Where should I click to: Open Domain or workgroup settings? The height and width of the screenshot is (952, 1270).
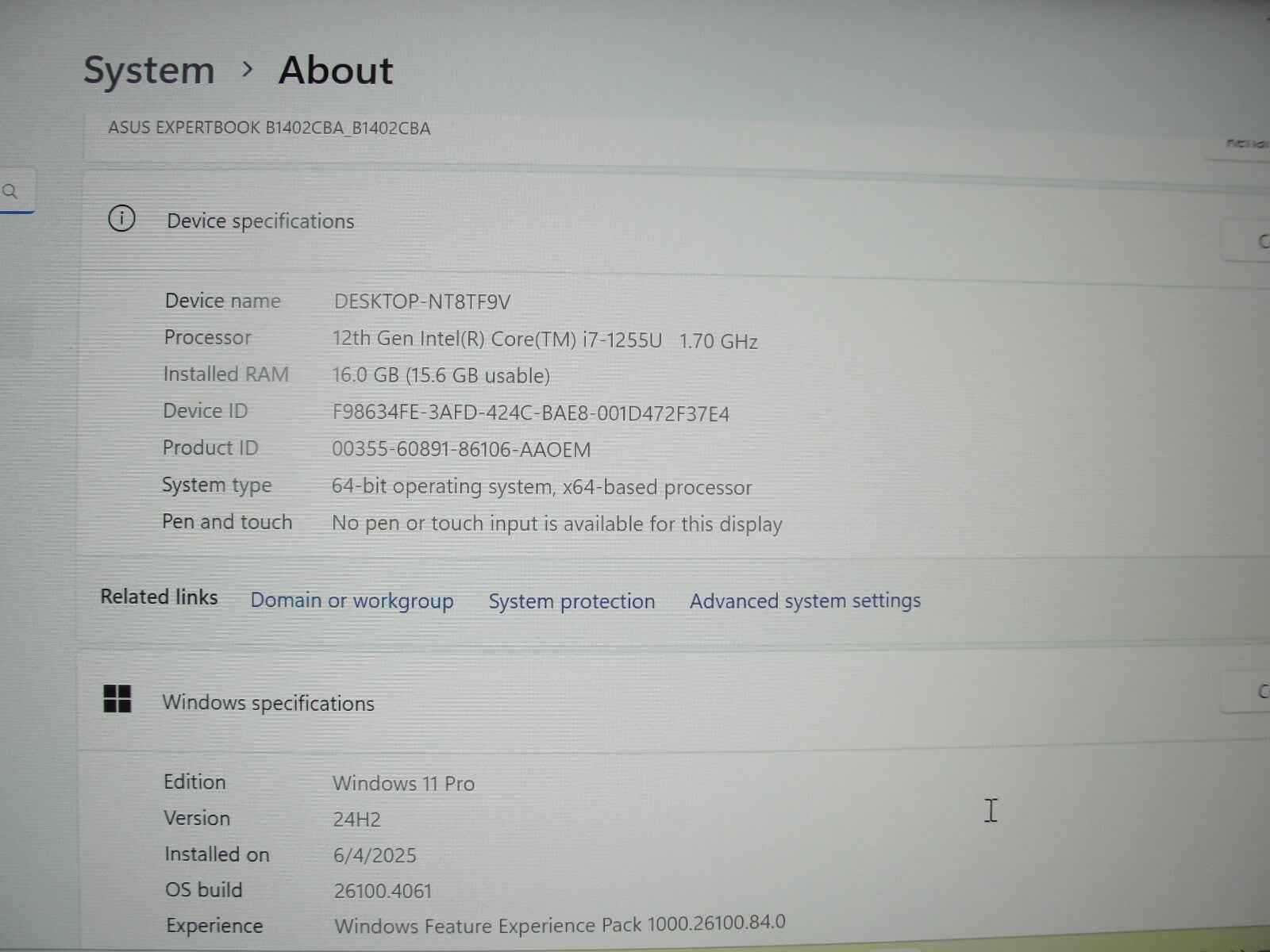pyautogui.click(x=352, y=601)
